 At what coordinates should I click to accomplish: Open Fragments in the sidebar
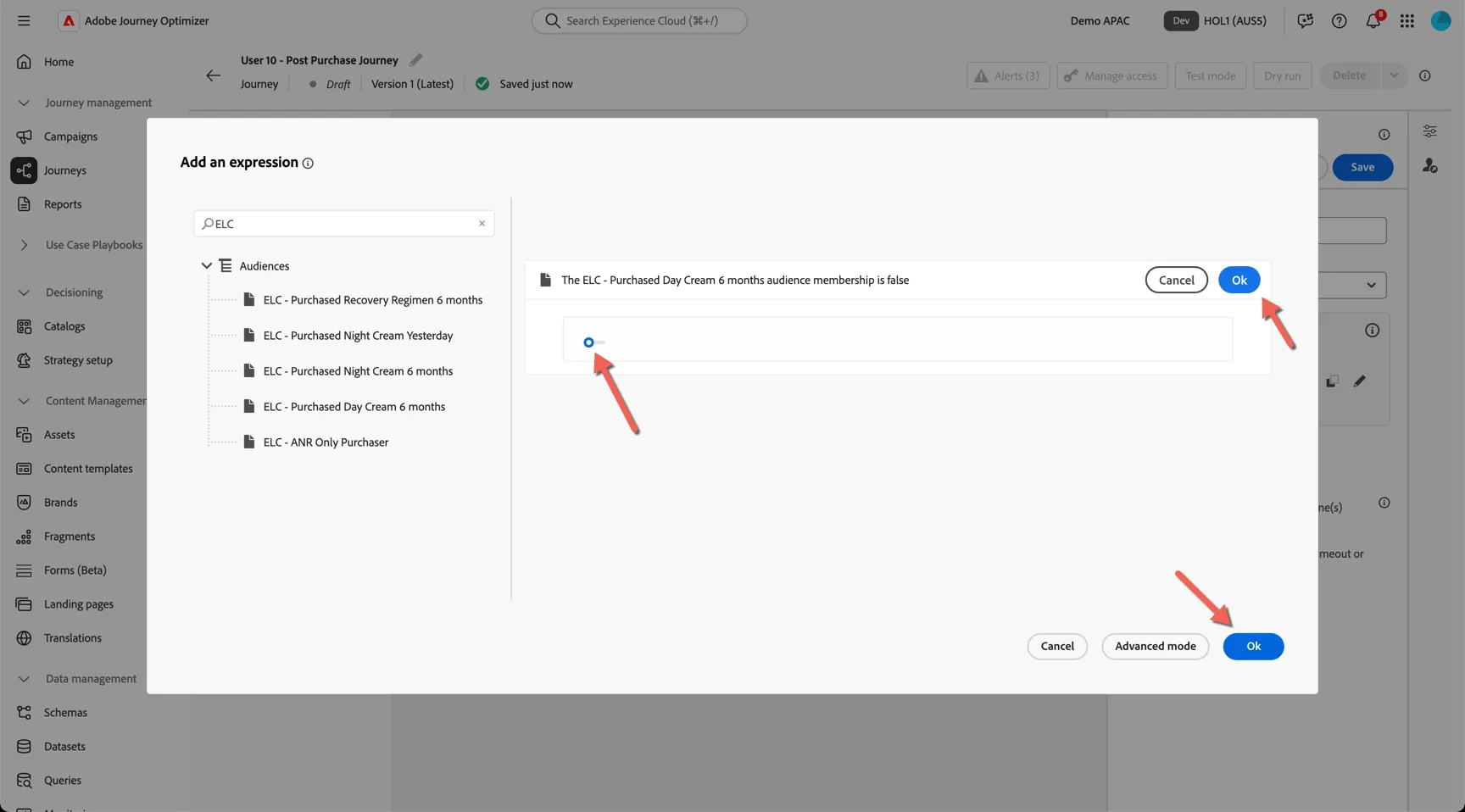(x=70, y=537)
